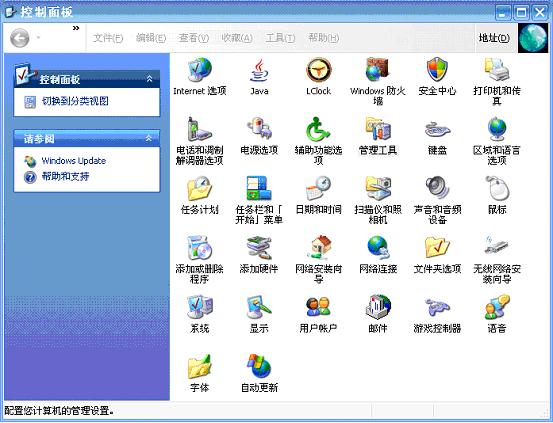
Task: Open 无线网络安装向导 icon
Action: pyautogui.click(x=497, y=246)
